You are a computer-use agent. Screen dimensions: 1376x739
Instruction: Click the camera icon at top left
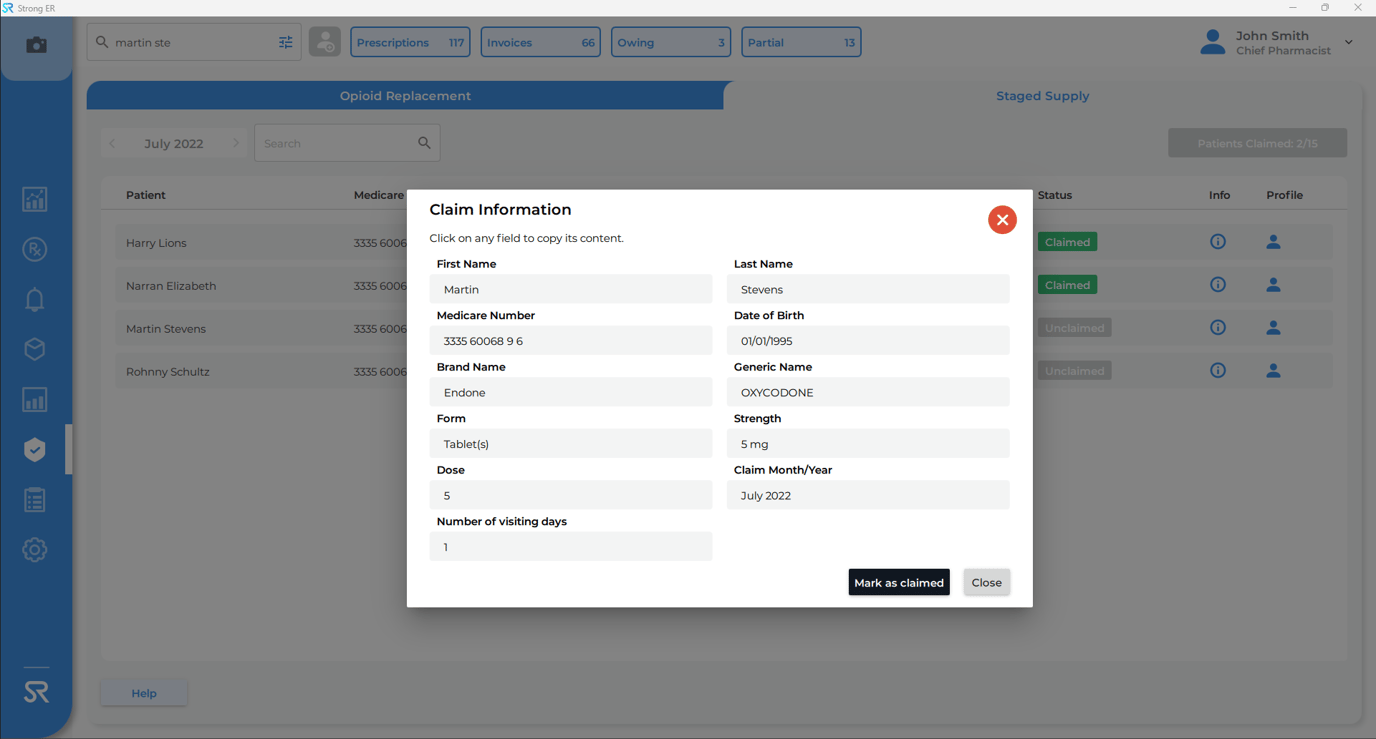coord(36,44)
